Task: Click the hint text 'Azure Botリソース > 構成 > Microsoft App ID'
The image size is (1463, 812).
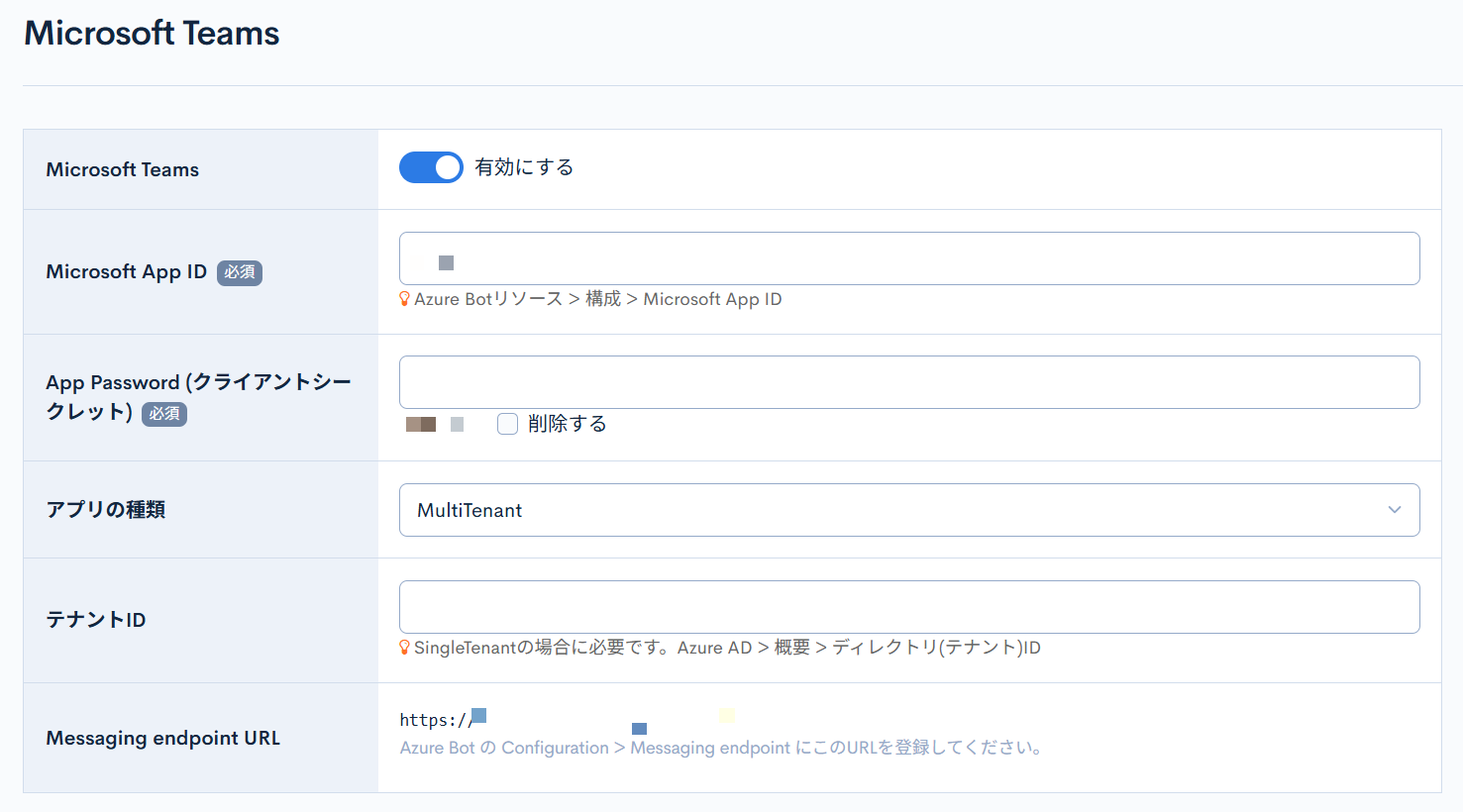Action: [x=597, y=299]
